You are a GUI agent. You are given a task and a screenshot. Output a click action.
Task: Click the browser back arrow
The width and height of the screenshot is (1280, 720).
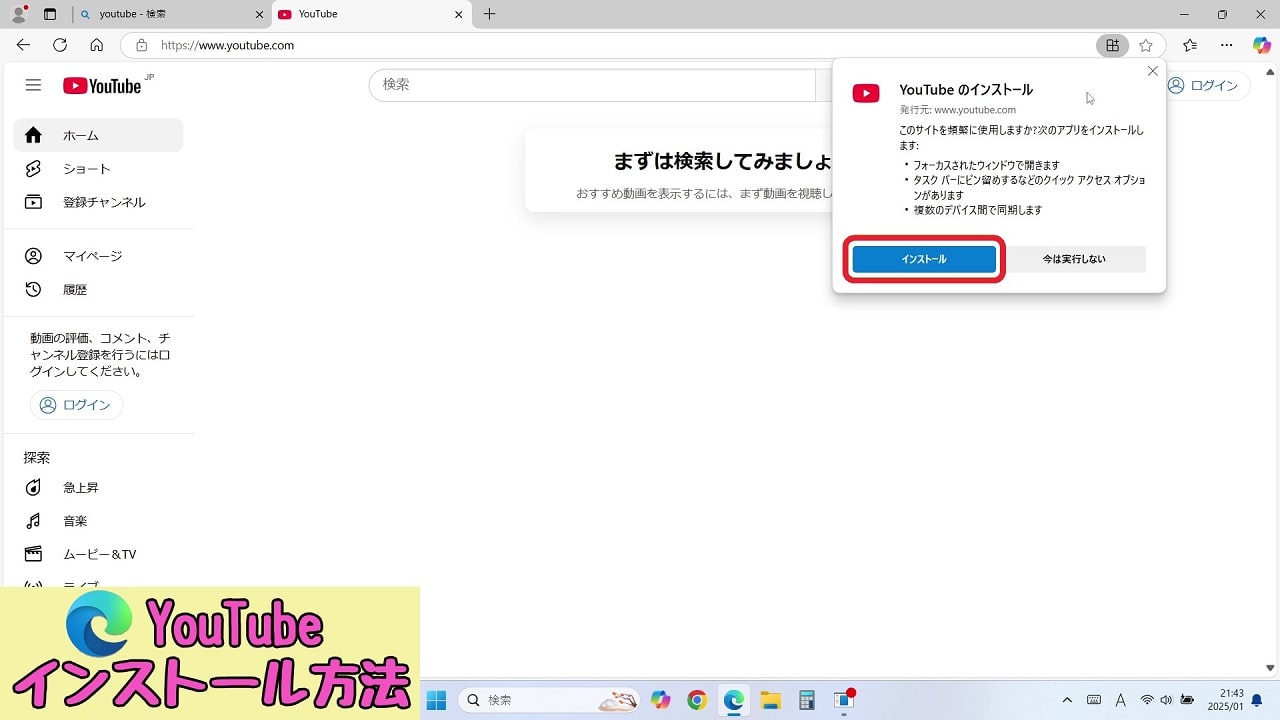coord(24,45)
